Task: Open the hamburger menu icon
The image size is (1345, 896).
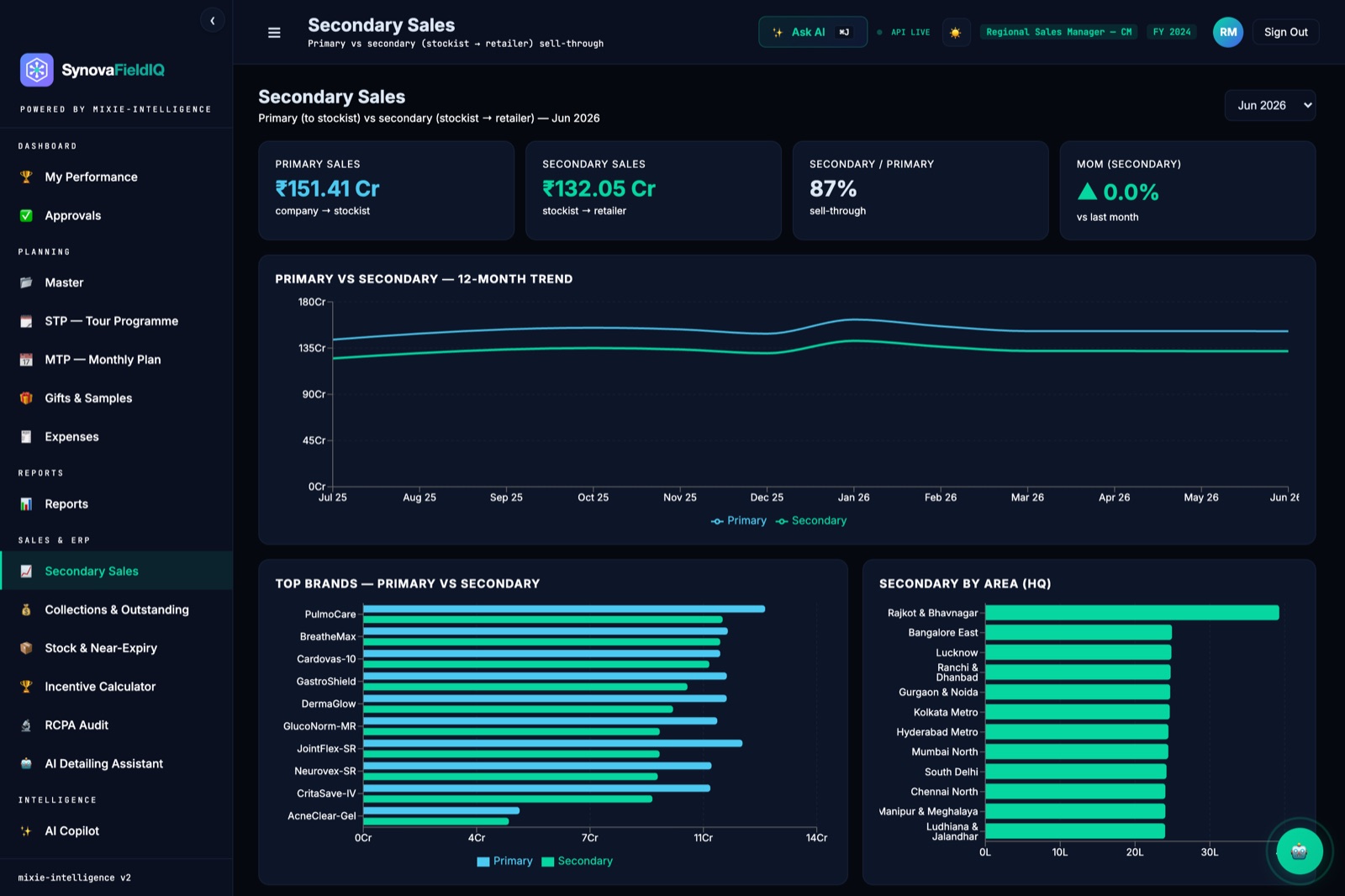Action: coord(274,33)
